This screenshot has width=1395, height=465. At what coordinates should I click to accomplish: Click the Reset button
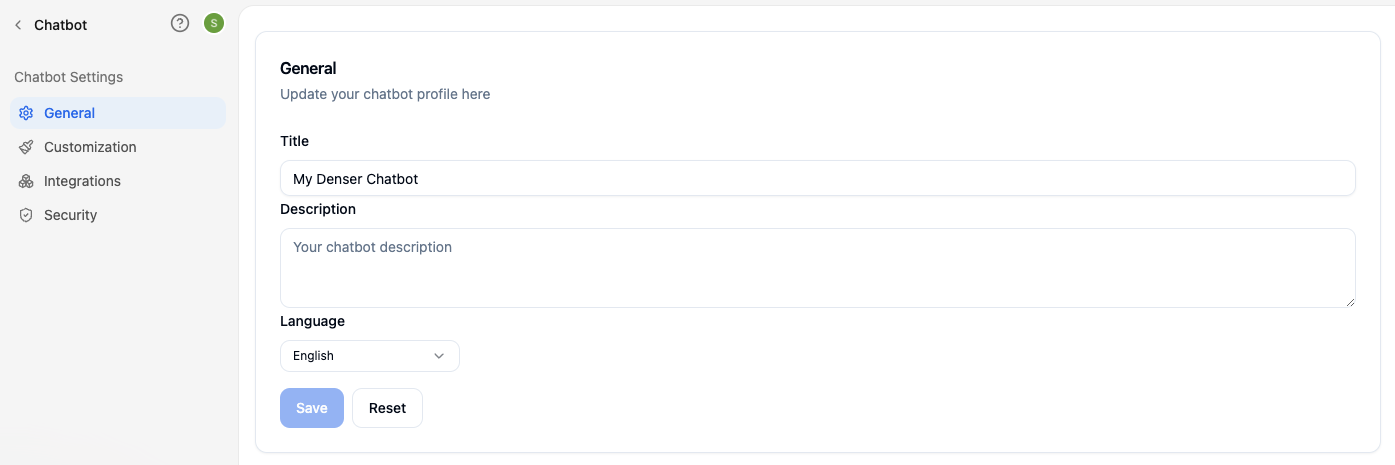[387, 408]
